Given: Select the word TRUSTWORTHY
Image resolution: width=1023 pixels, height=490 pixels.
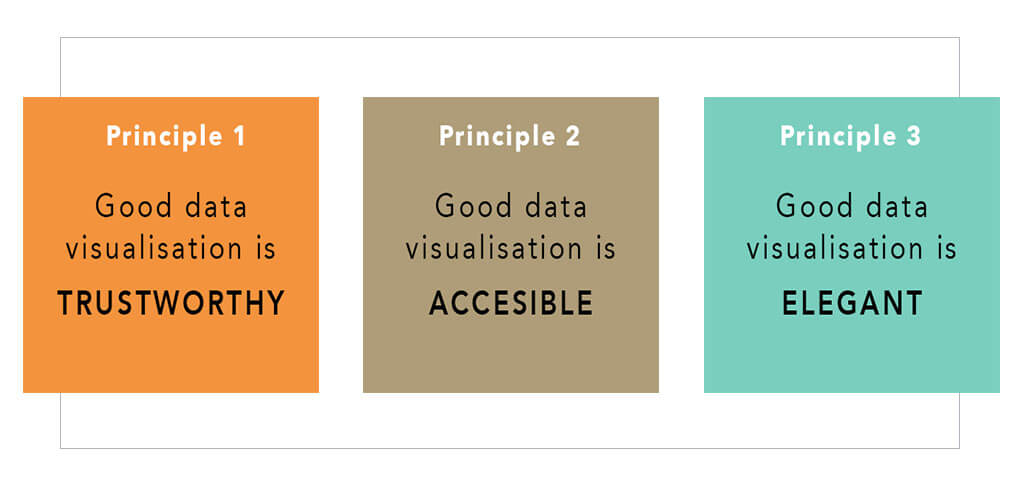Looking at the screenshot, I should click(171, 304).
